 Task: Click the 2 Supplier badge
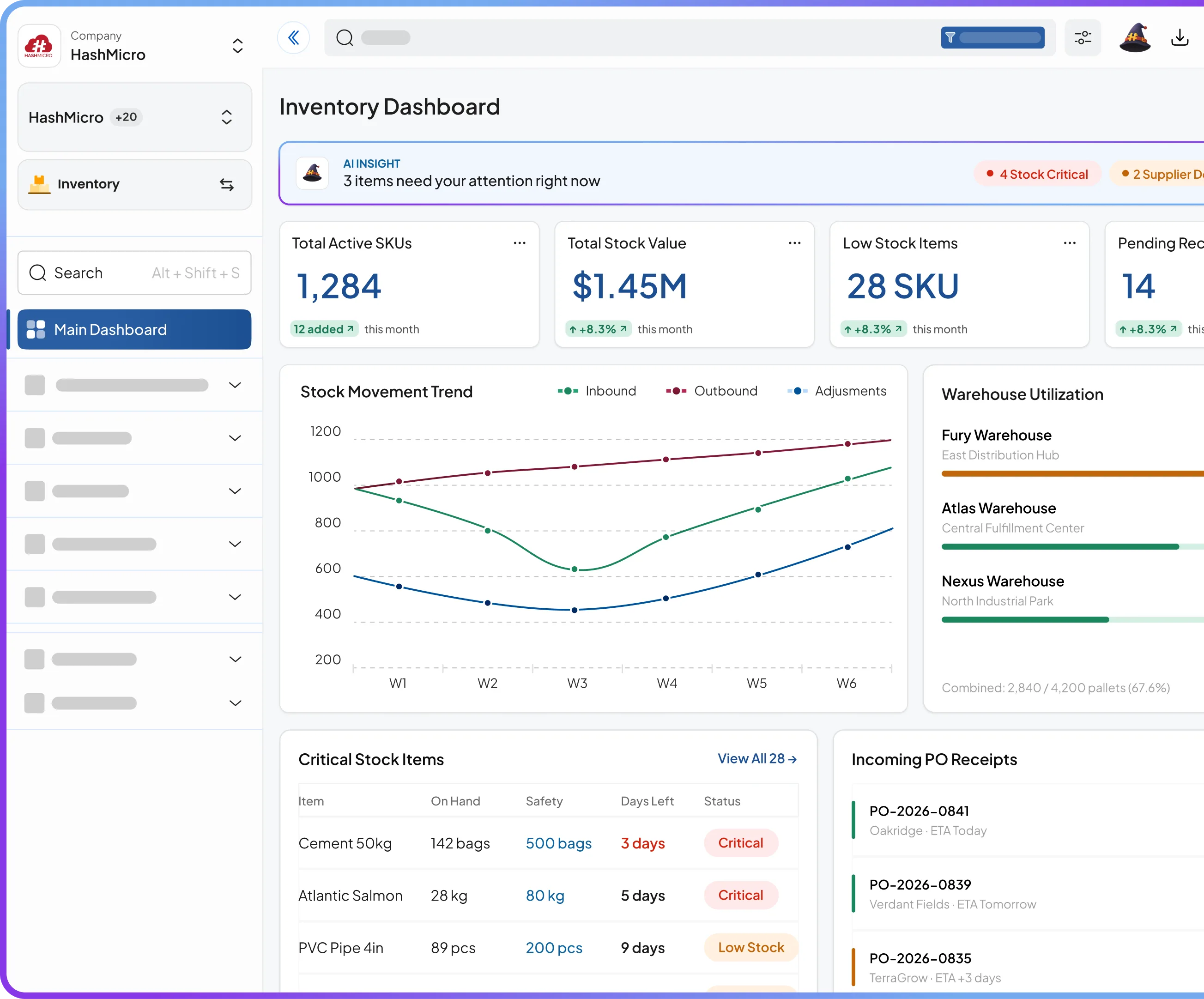coord(1157,174)
